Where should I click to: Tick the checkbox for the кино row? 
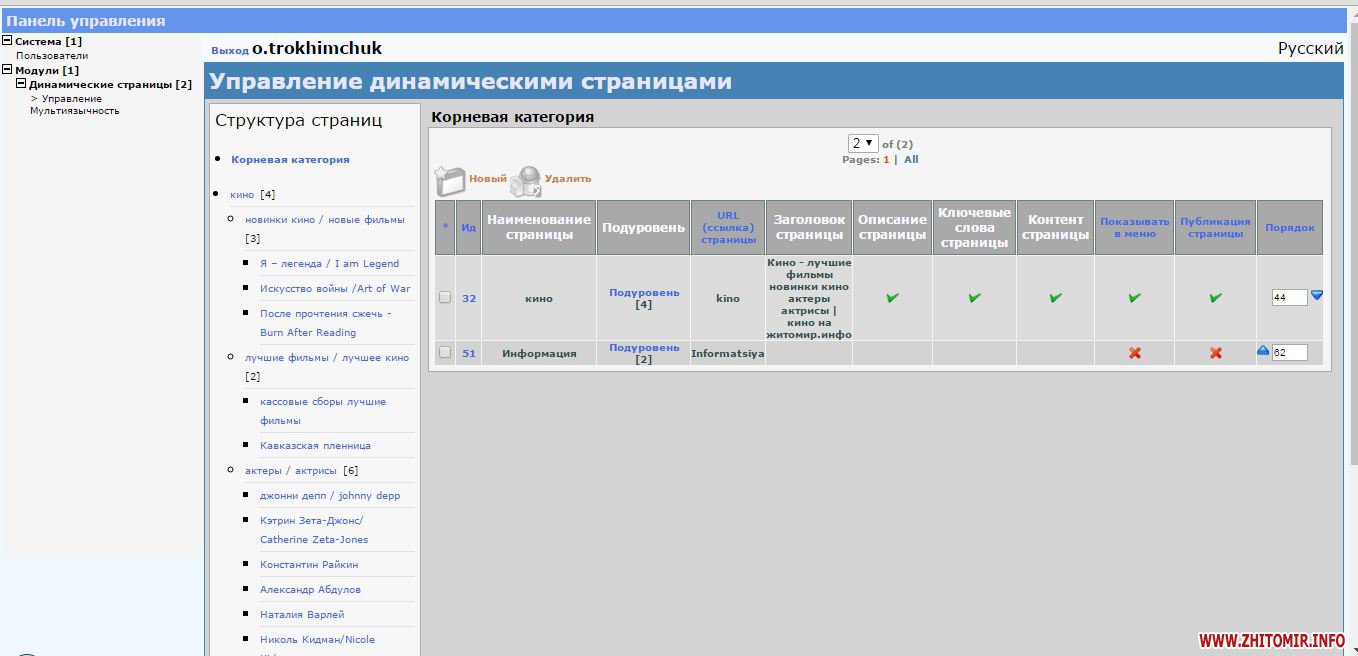click(445, 297)
